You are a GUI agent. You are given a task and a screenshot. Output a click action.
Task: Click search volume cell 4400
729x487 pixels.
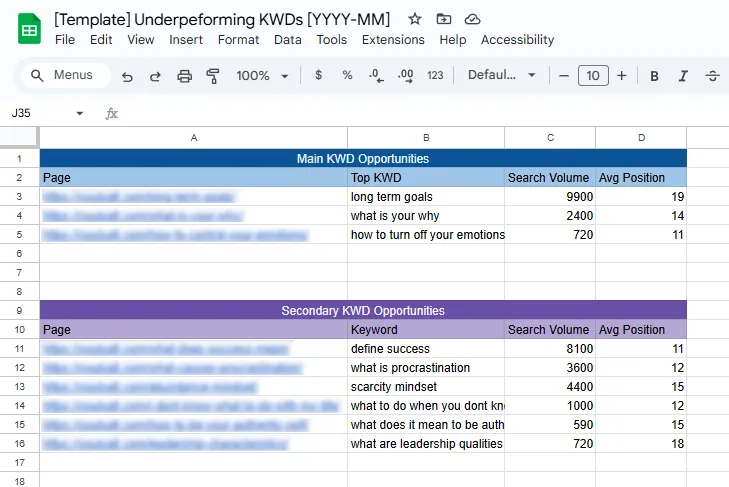pos(550,387)
